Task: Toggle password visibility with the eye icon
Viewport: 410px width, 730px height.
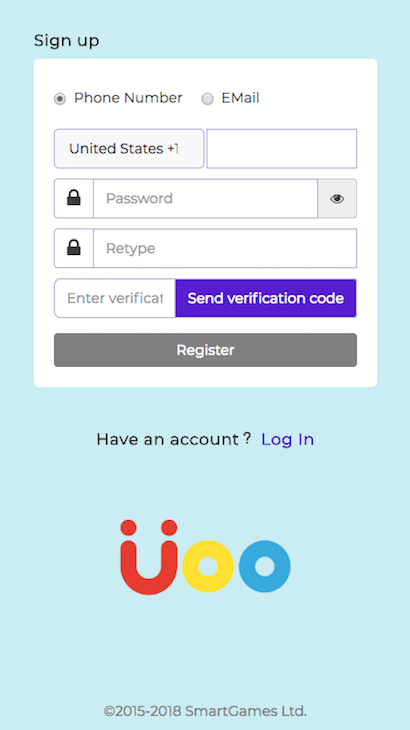Action: [x=337, y=198]
